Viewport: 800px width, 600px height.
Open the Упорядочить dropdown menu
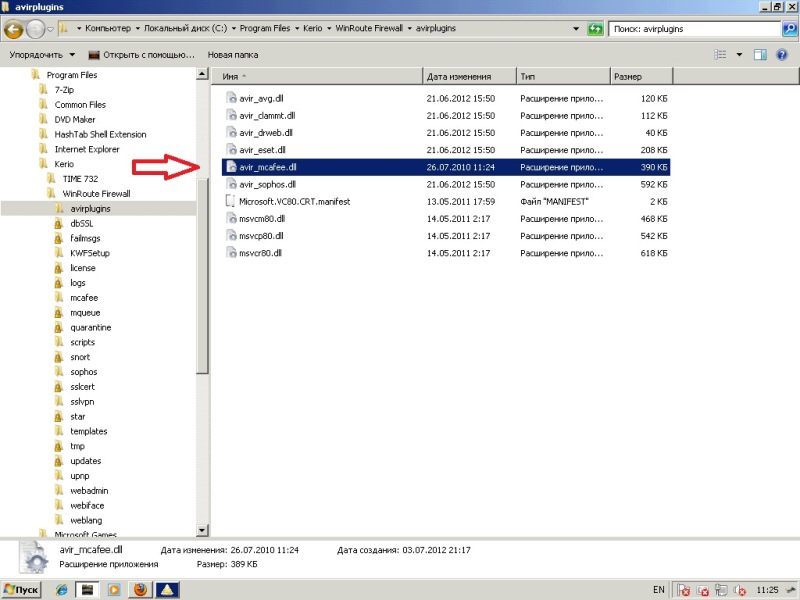42,54
